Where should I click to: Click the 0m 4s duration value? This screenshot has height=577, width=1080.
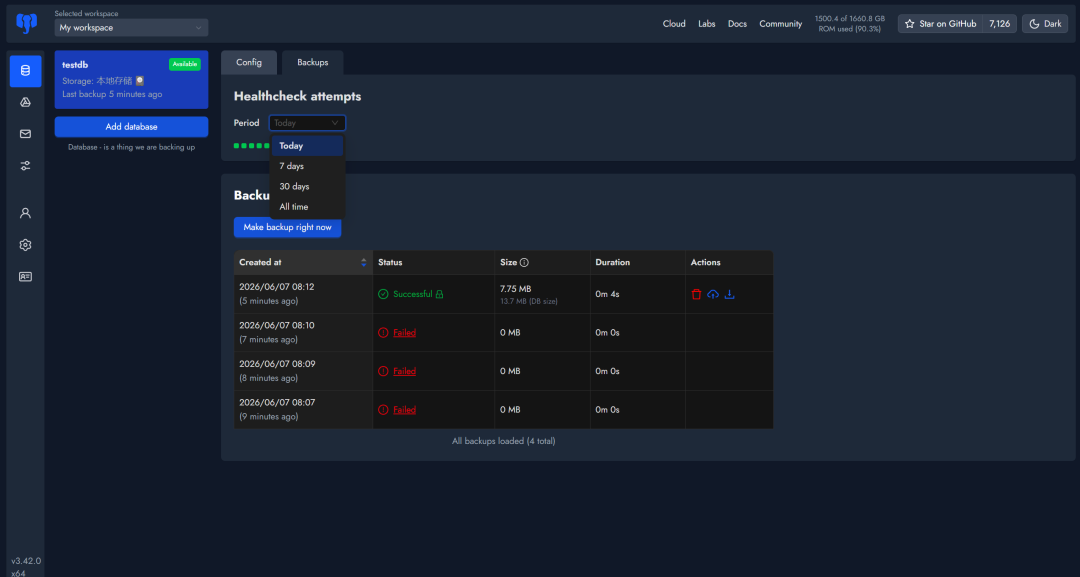(x=607, y=294)
